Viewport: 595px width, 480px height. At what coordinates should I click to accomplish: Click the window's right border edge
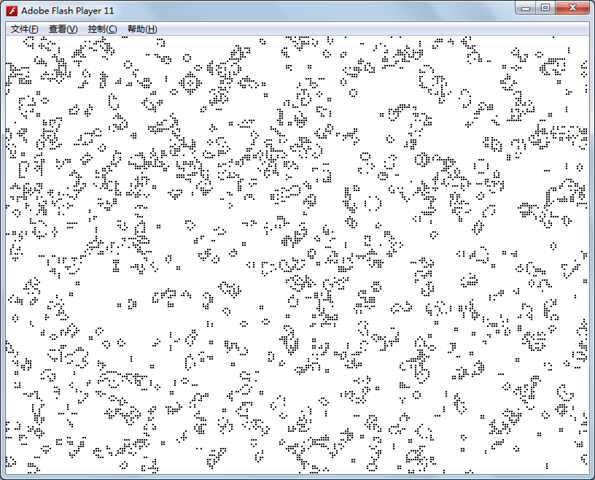coord(592,247)
